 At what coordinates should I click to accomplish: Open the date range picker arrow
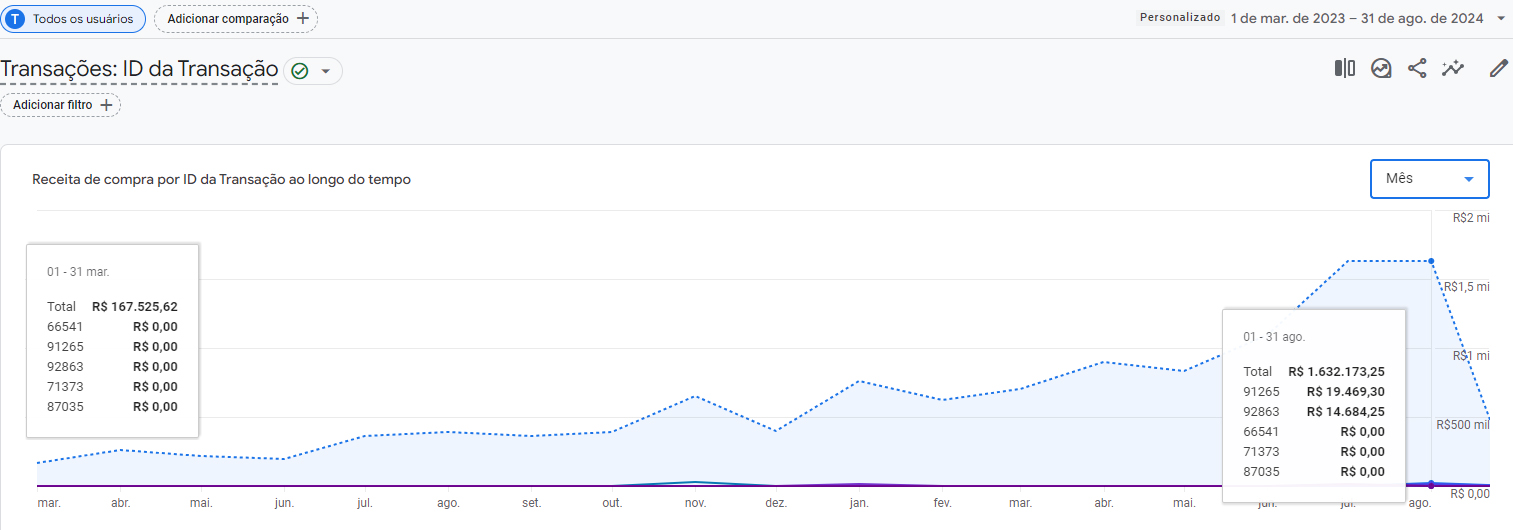click(1501, 18)
